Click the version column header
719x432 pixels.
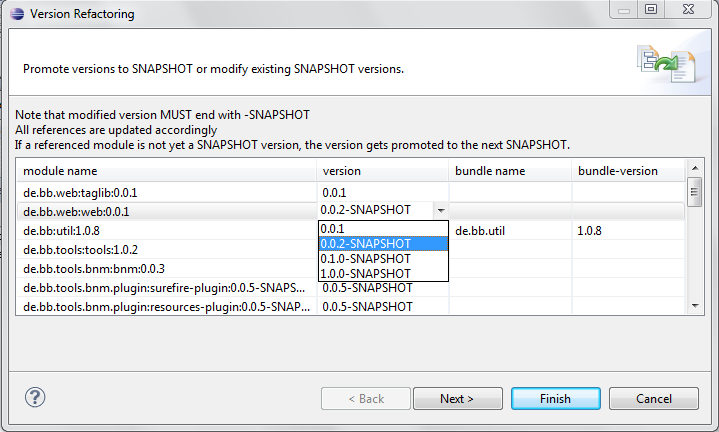(382, 171)
